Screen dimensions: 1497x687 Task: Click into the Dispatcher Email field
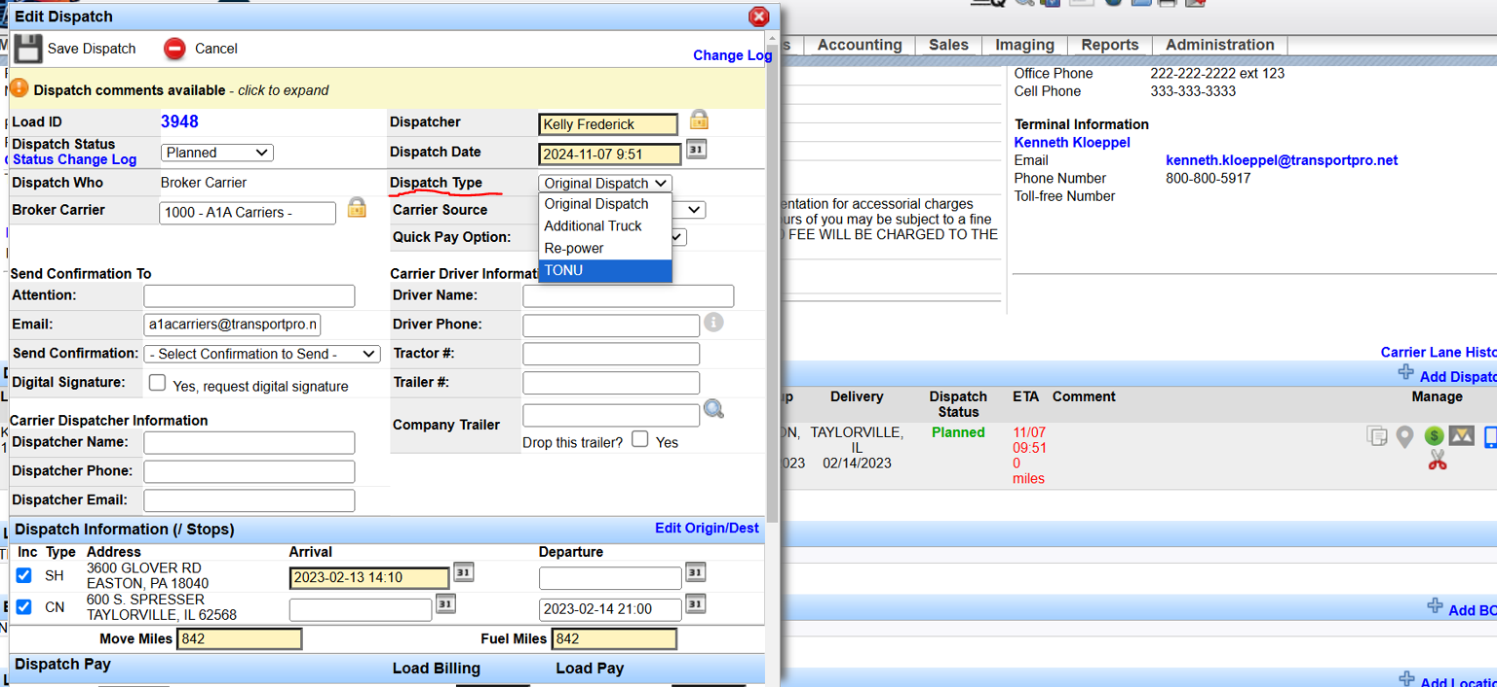coord(249,500)
